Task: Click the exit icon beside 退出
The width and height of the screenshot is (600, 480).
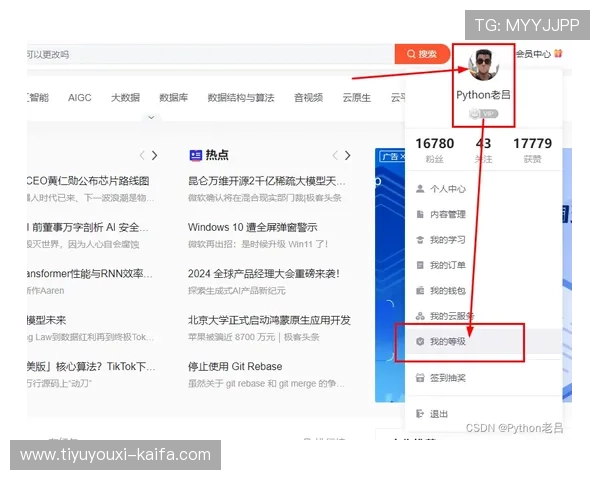Action: [x=420, y=414]
